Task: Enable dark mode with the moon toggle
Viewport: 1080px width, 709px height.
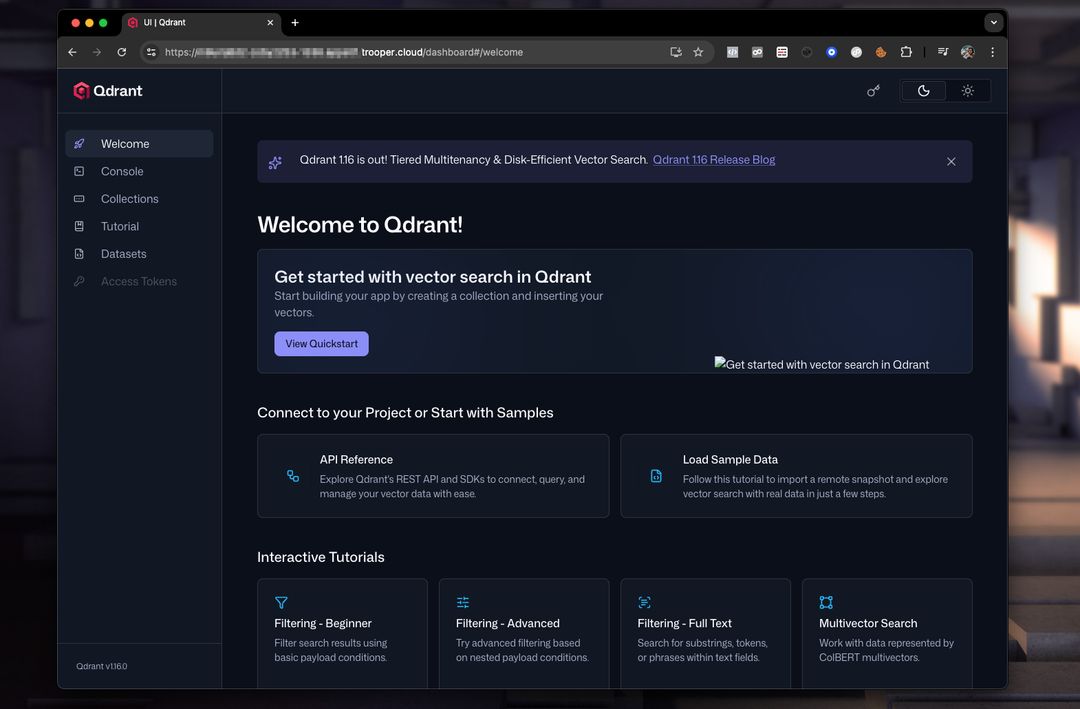Action: click(x=921, y=90)
